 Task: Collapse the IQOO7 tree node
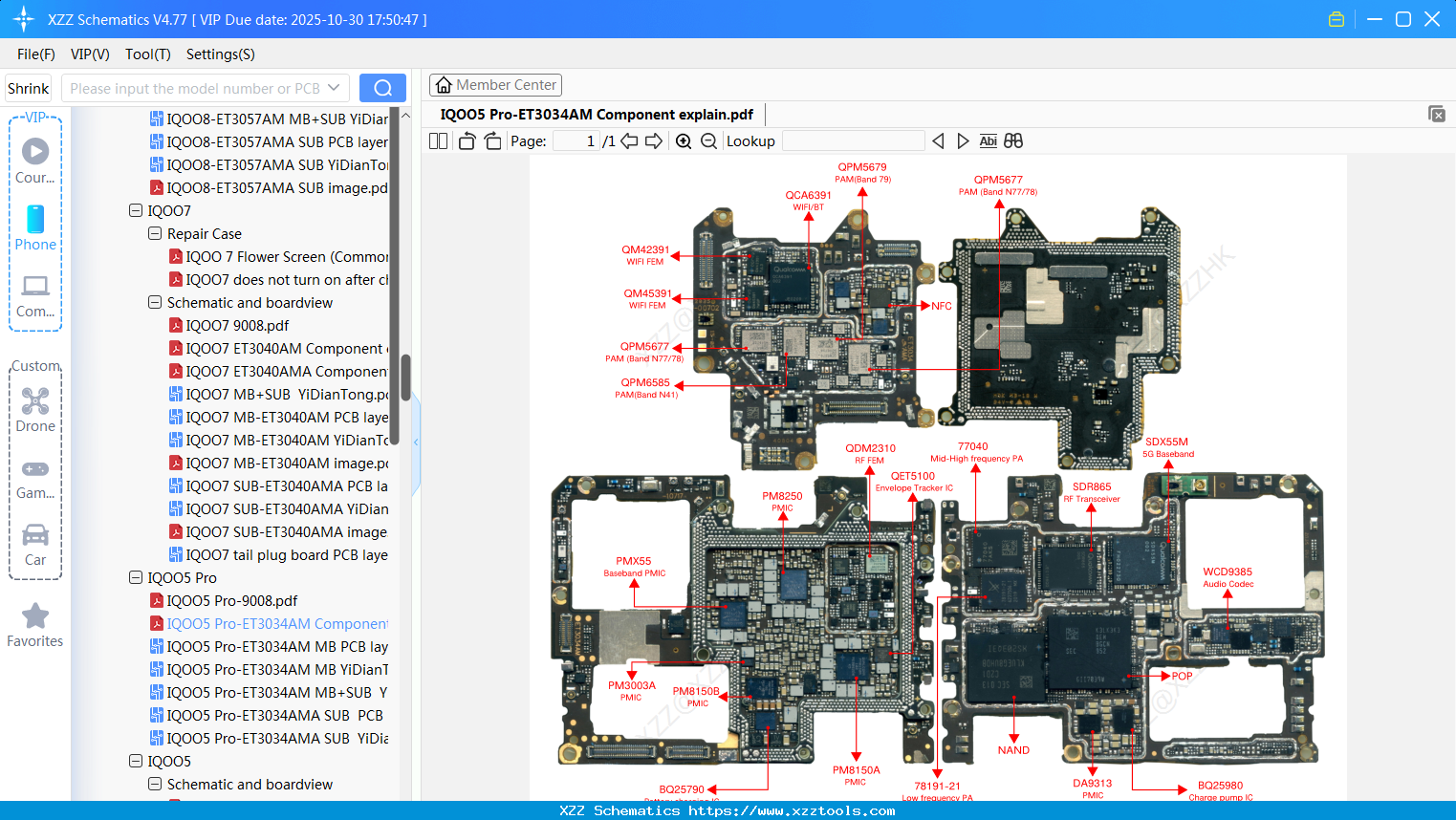tap(136, 210)
